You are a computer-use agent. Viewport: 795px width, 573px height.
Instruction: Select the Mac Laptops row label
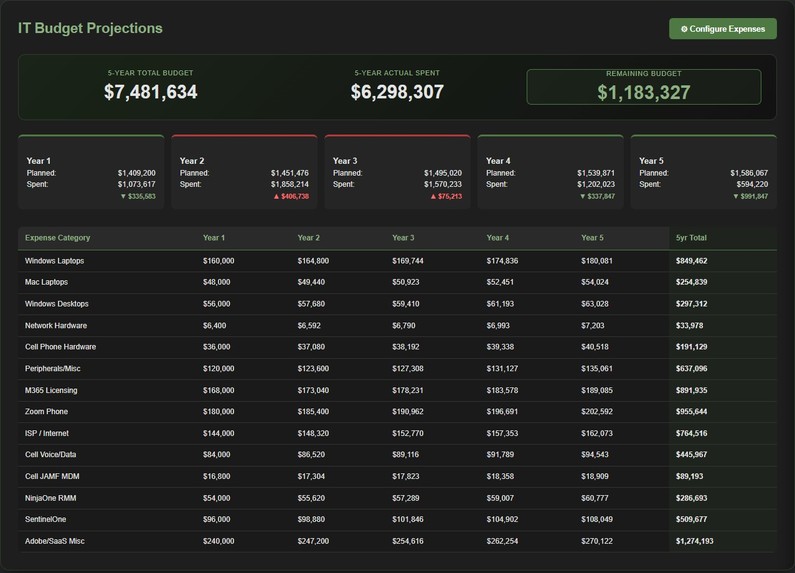coord(46,282)
